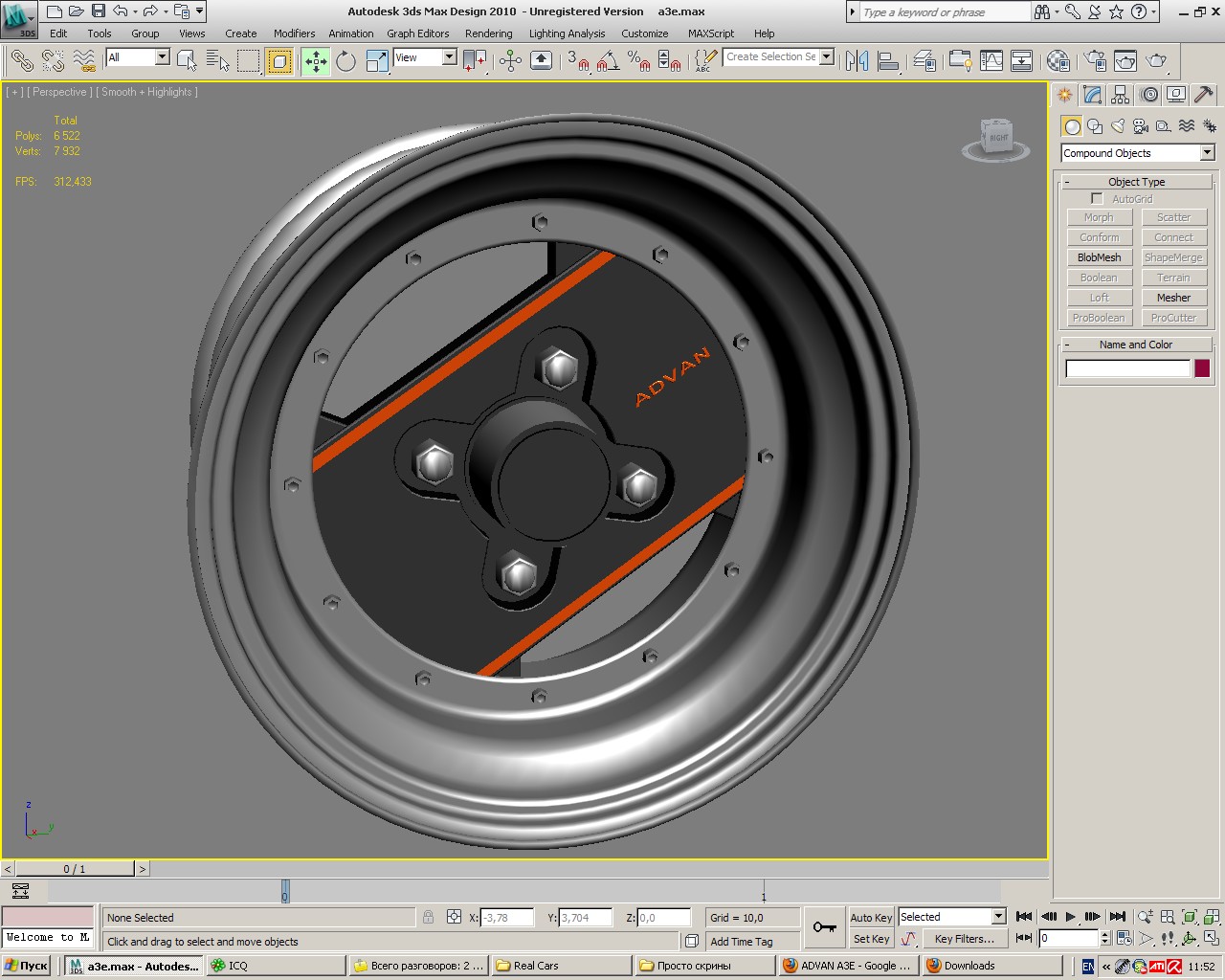Click Mirror tool icon
This screenshot has width=1225, height=980.
coord(857,61)
